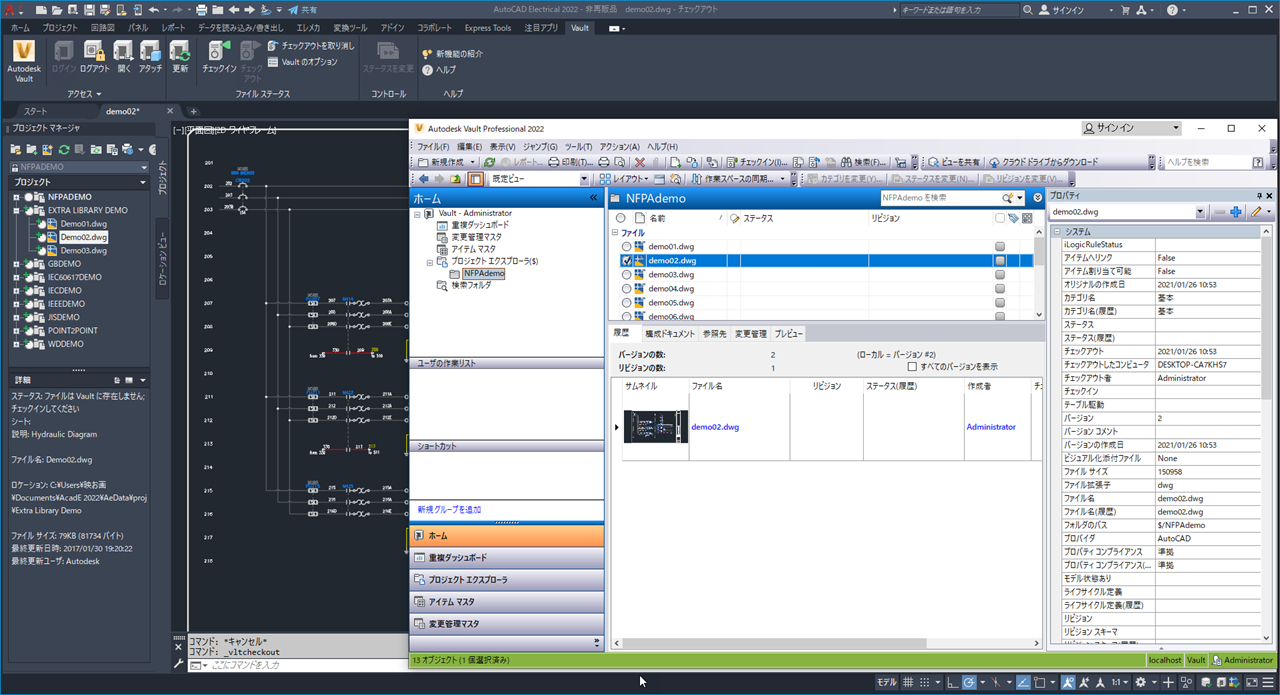Click the pencil edit icon in Properties panel
This screenshot has width=1280, height=695.
[1257, 212]
